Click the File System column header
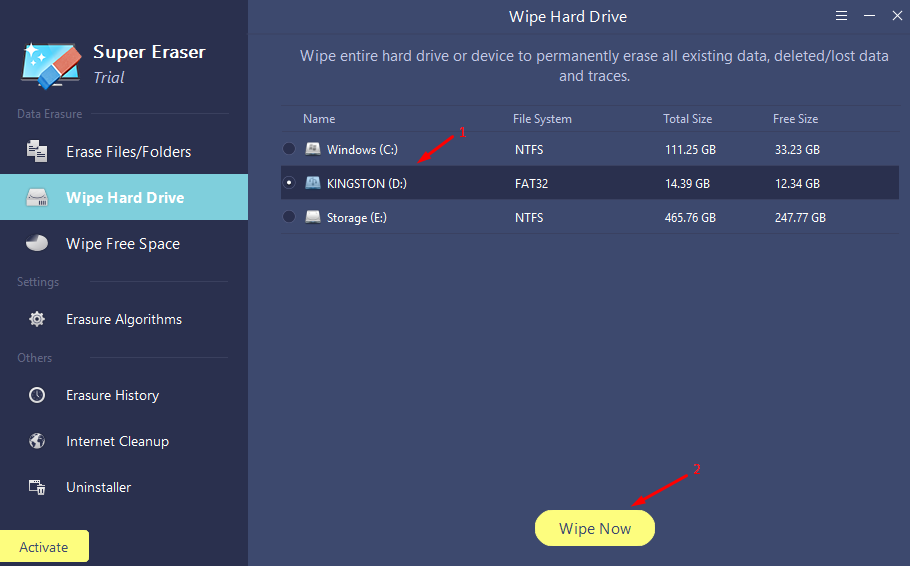The width and height of the screenshot is (910, 566). coord(542,119)
